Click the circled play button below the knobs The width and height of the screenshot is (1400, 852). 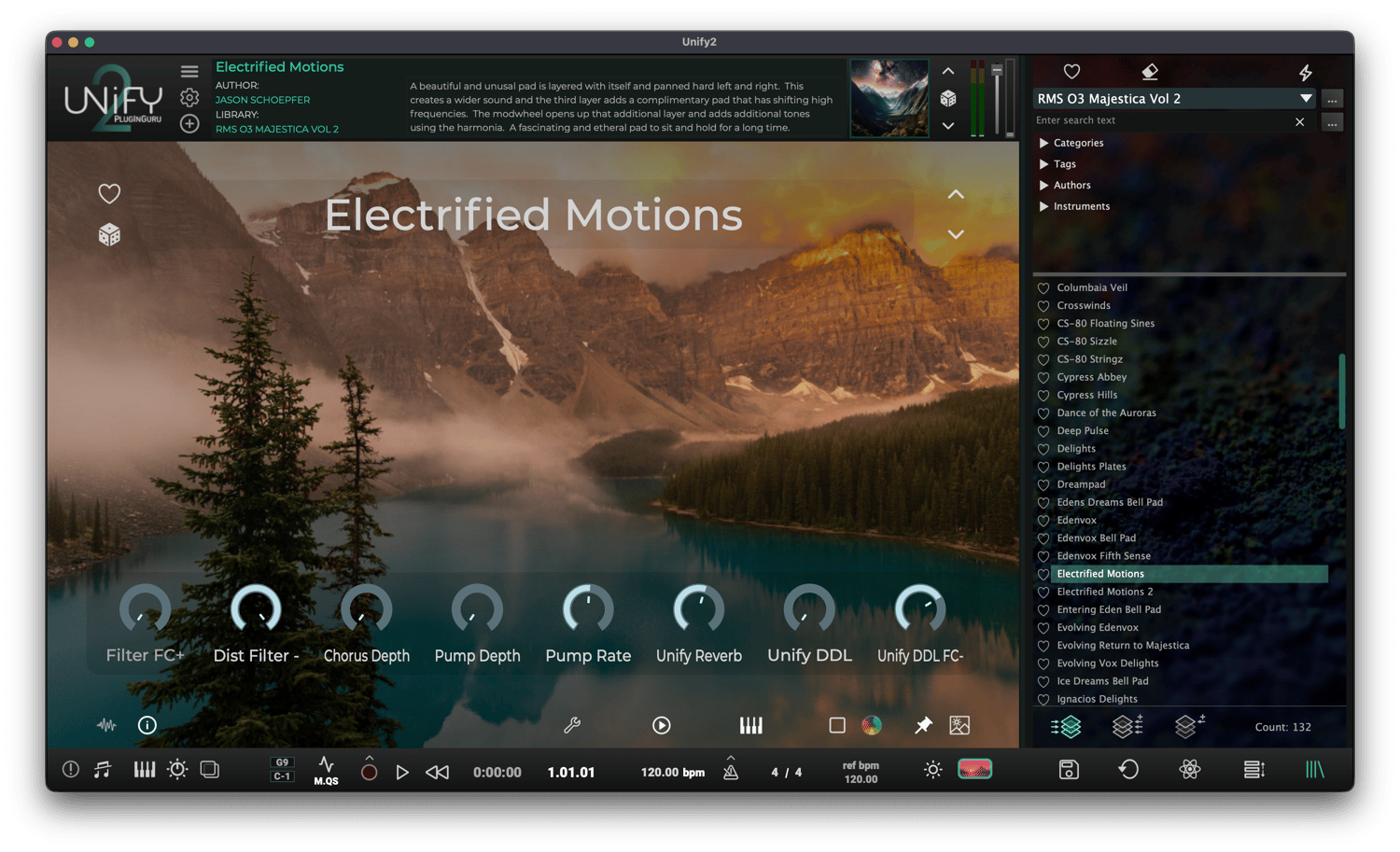(662, 725)
